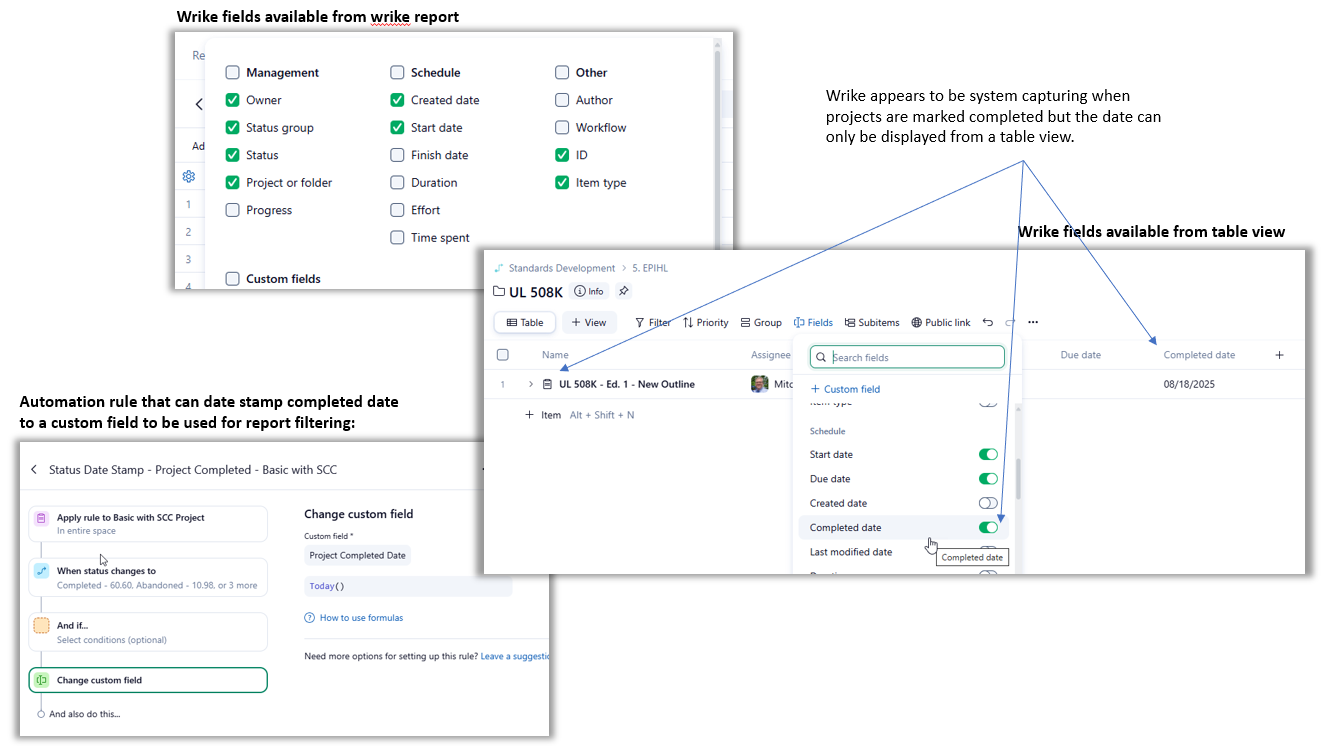Click the purple Apply rule clipboard icon

click(x=41, y=518)
